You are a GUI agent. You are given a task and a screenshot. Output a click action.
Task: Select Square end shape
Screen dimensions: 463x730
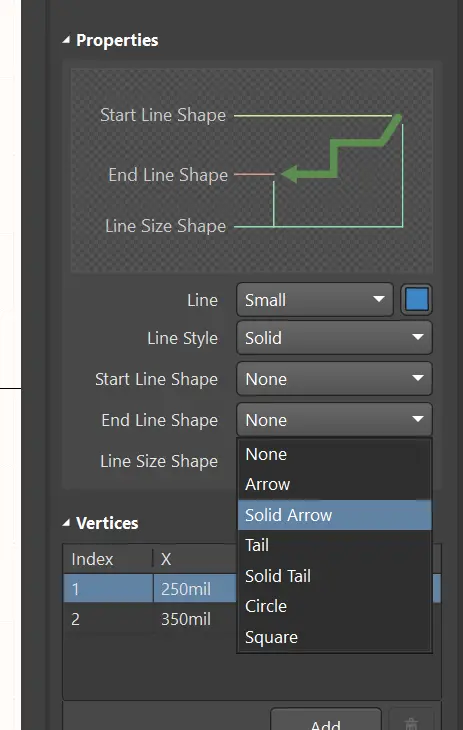334,637
